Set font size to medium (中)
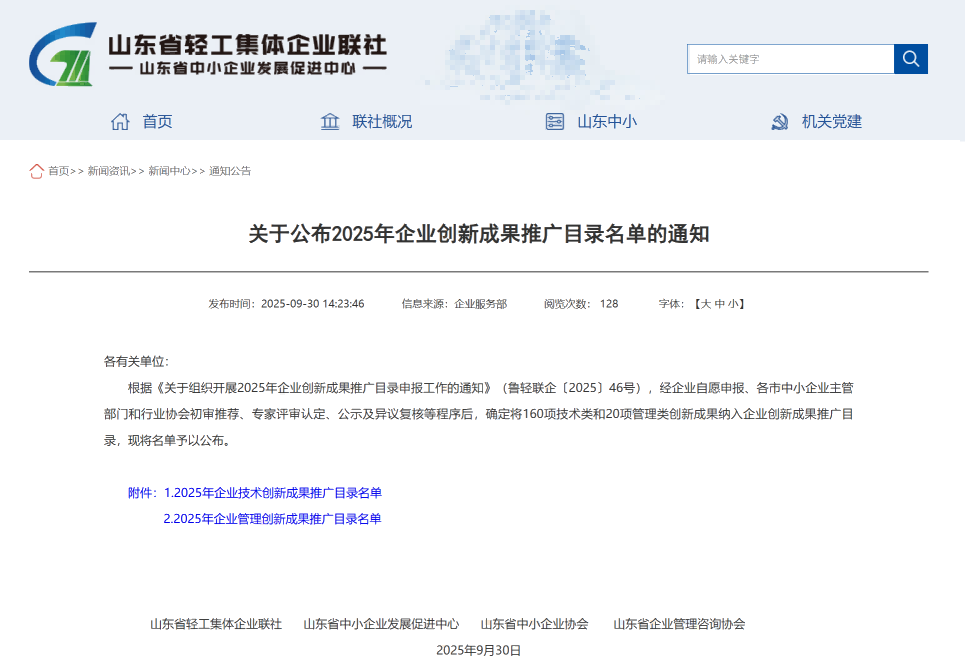The width and height of the screenshot is (965, 664). (x=719, y=304)
